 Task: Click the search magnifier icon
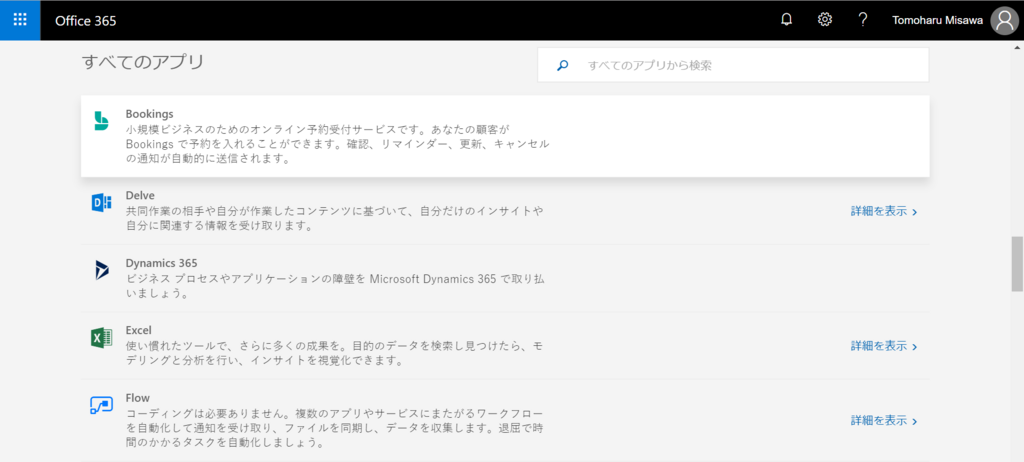[562, 65]
